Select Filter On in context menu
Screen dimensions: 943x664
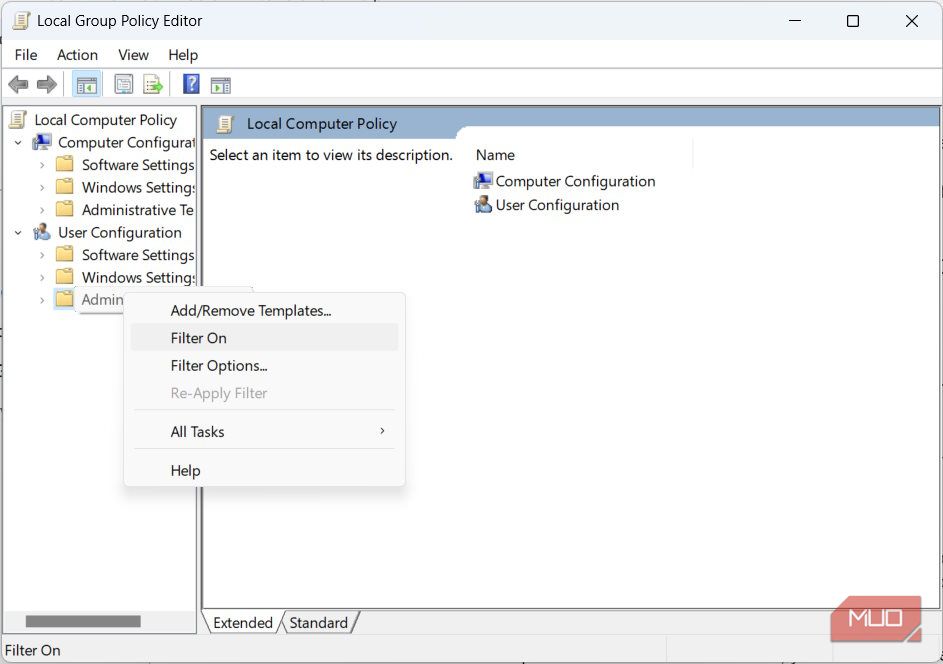click(x=264, y=338)
